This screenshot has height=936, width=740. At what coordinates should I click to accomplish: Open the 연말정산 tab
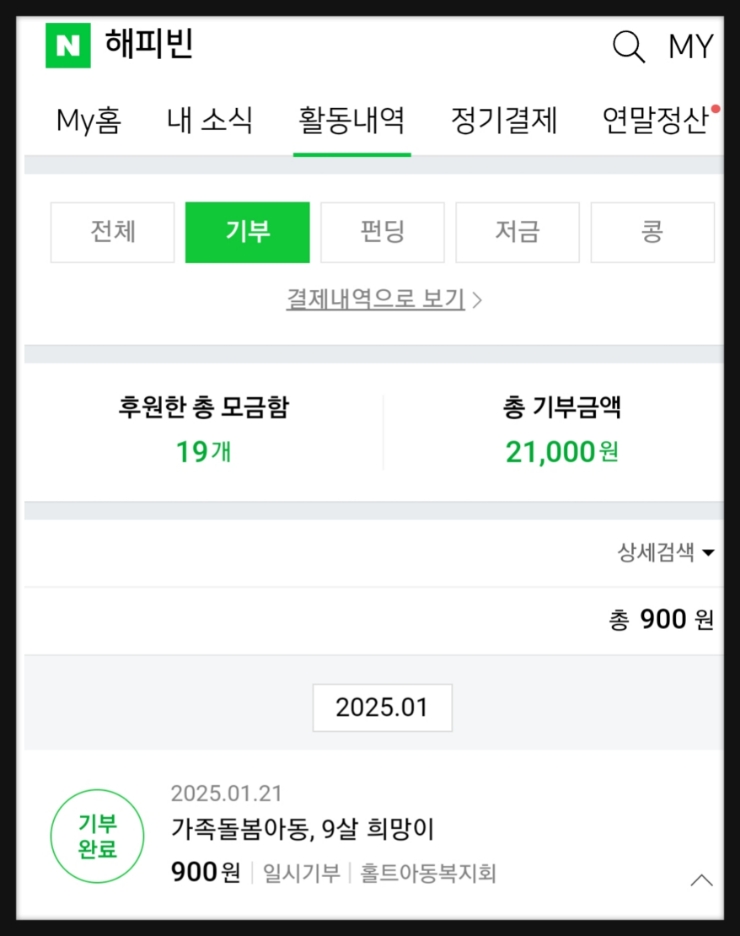[655, 121]
